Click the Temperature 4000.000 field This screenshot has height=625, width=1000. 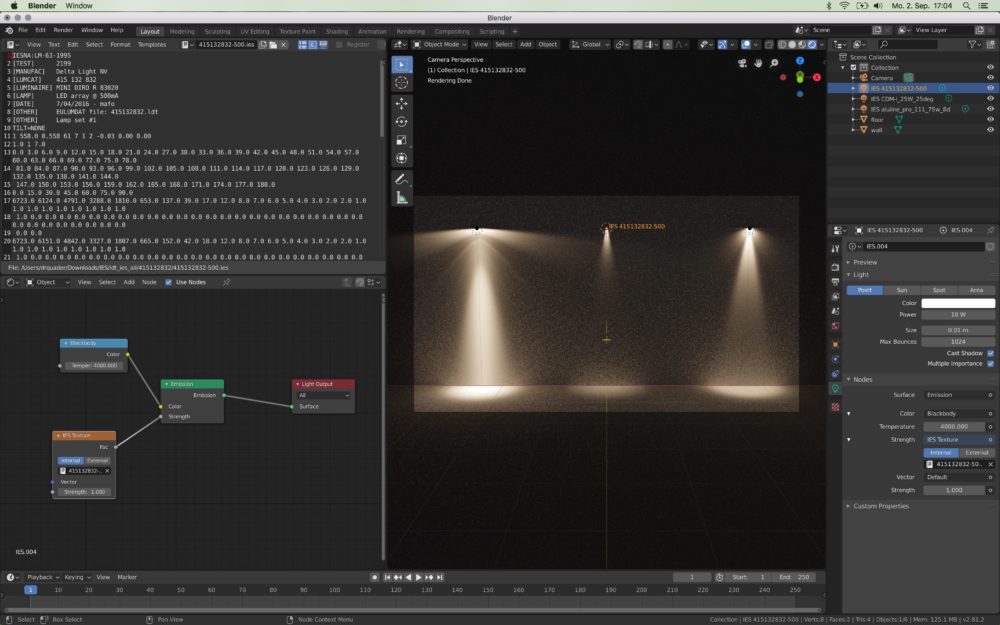954,427
